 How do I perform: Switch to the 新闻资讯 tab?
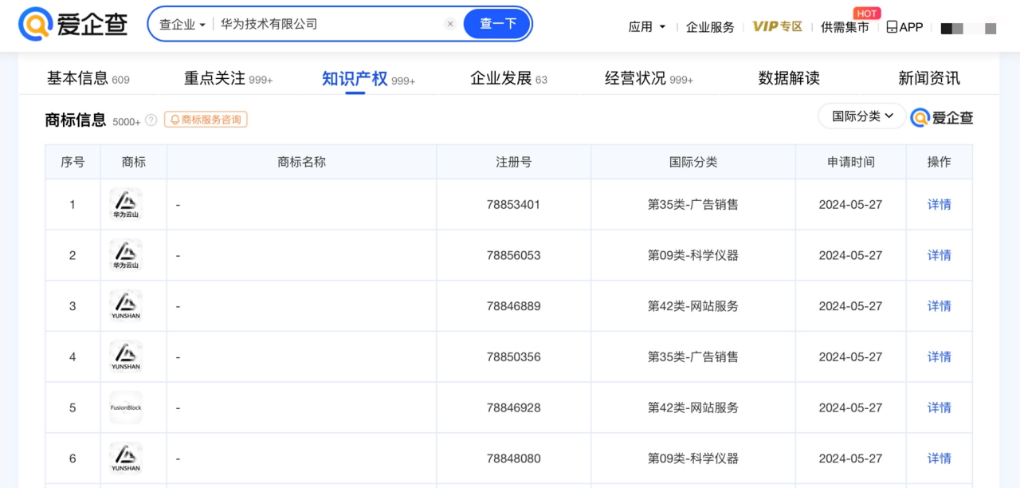(929, 79)
